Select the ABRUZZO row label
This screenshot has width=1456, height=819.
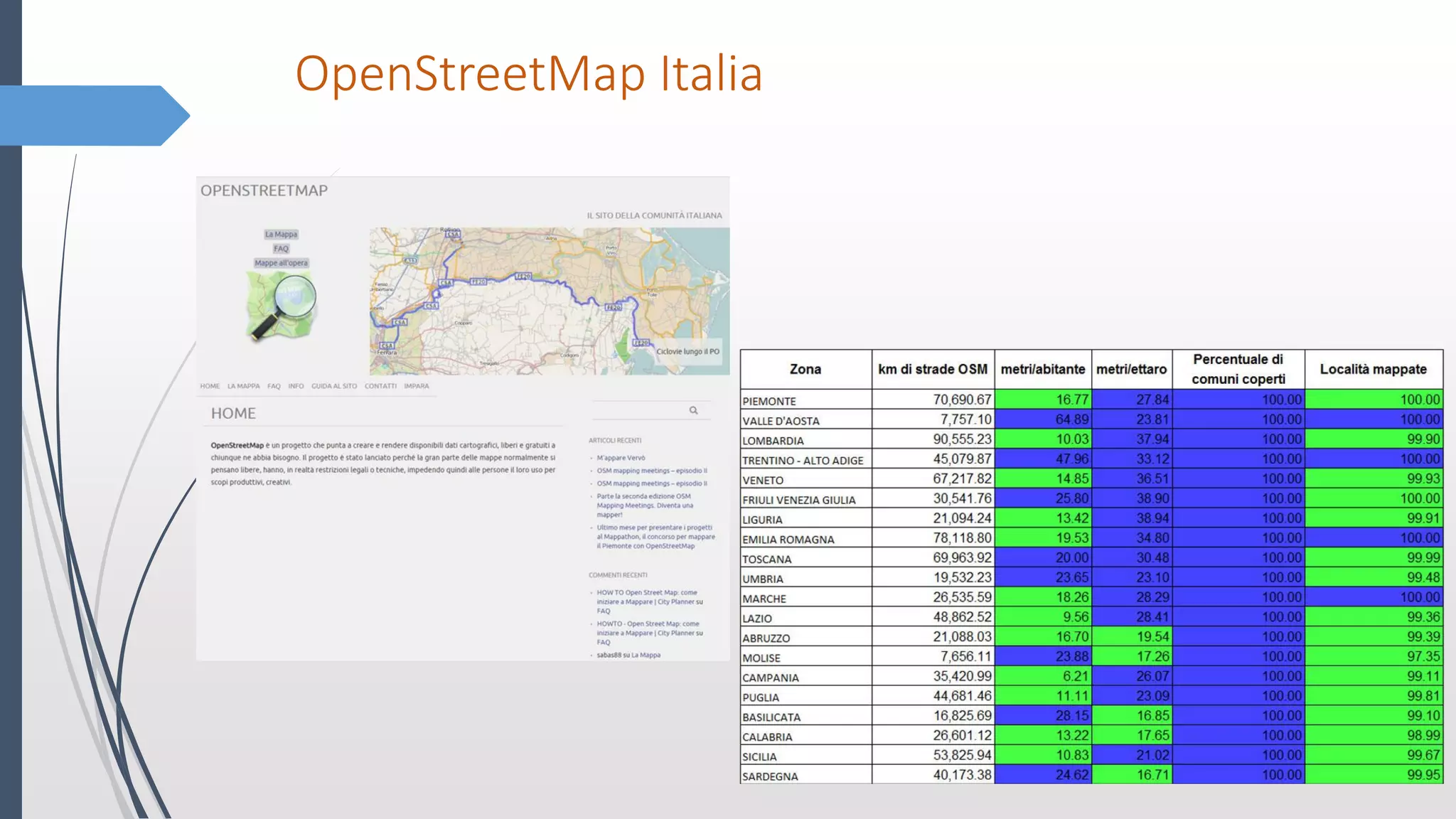coord(766,638)
